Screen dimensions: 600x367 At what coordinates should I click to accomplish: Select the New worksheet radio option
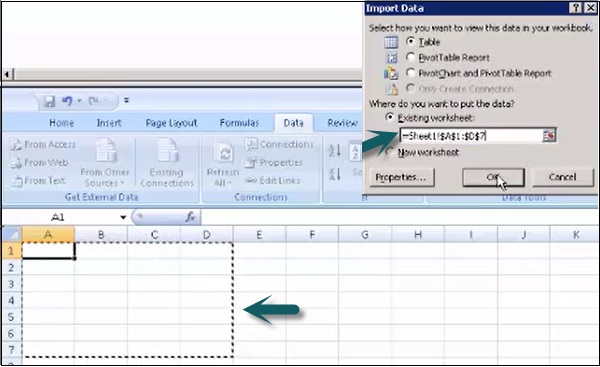390,152
